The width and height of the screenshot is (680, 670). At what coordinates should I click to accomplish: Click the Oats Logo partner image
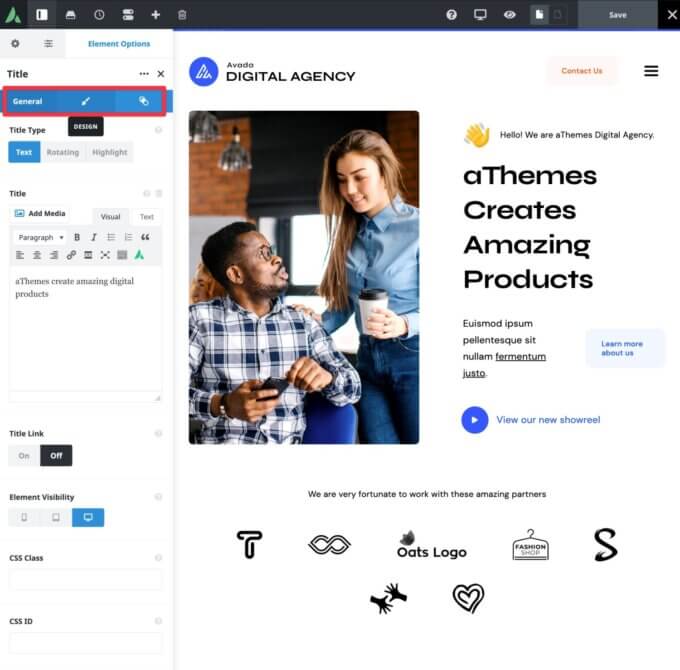point(432,545)
